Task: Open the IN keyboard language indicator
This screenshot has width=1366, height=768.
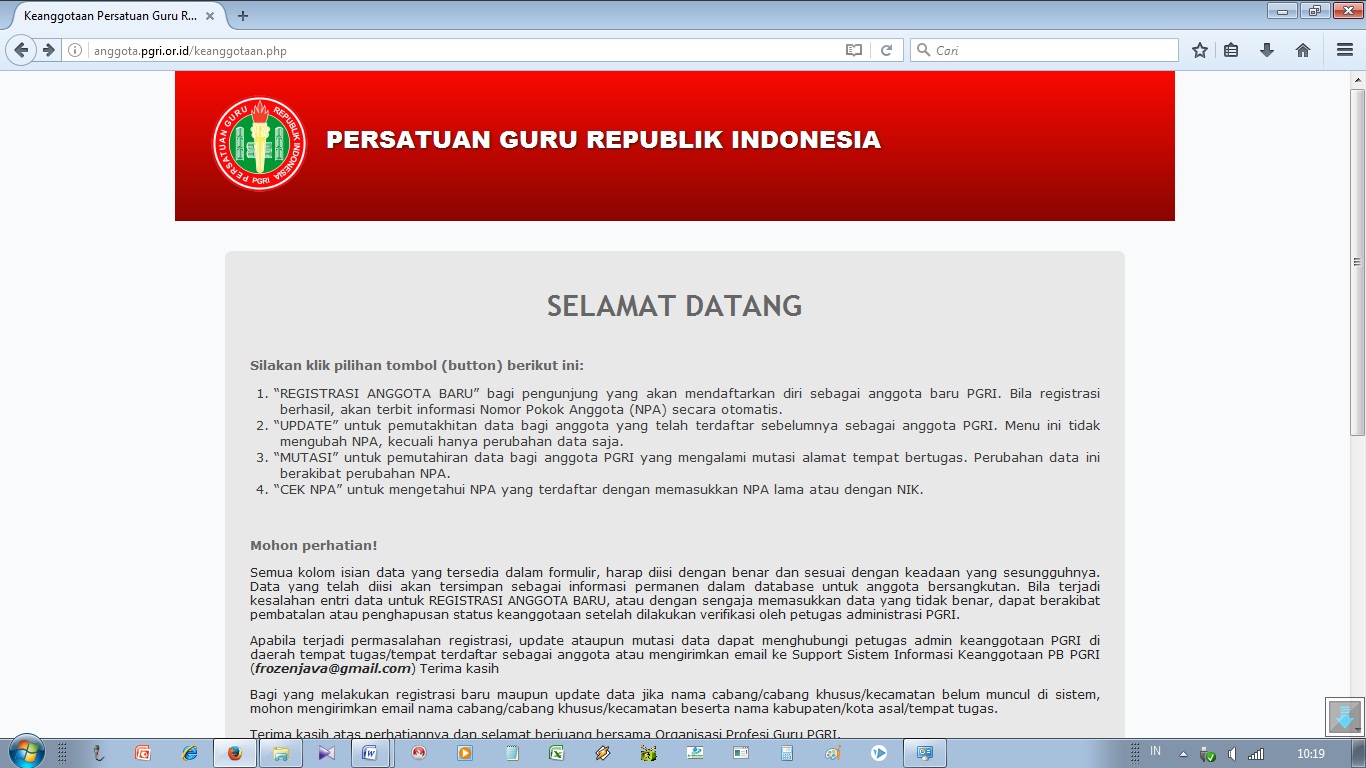Action: (1156, 753)
